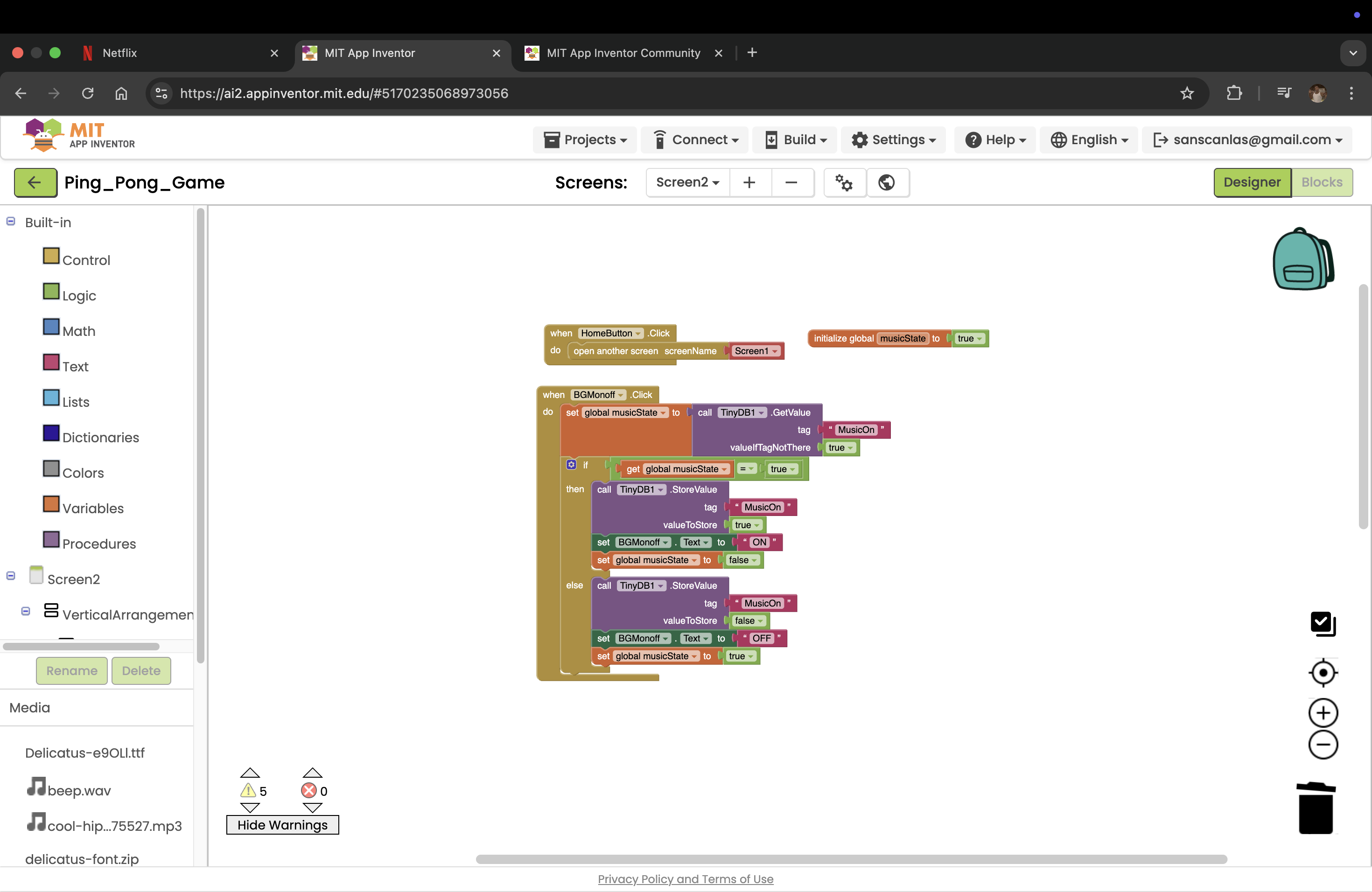Open the Screen2 screen selector dropdown
The image size is (1372, 892).
[x=687, y=183]
